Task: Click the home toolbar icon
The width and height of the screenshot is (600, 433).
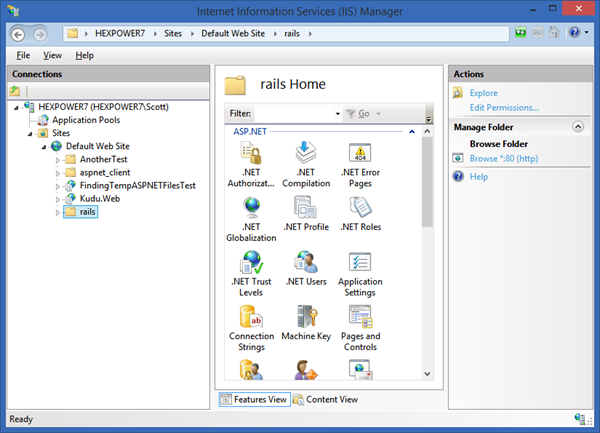Action: point(554,33)
